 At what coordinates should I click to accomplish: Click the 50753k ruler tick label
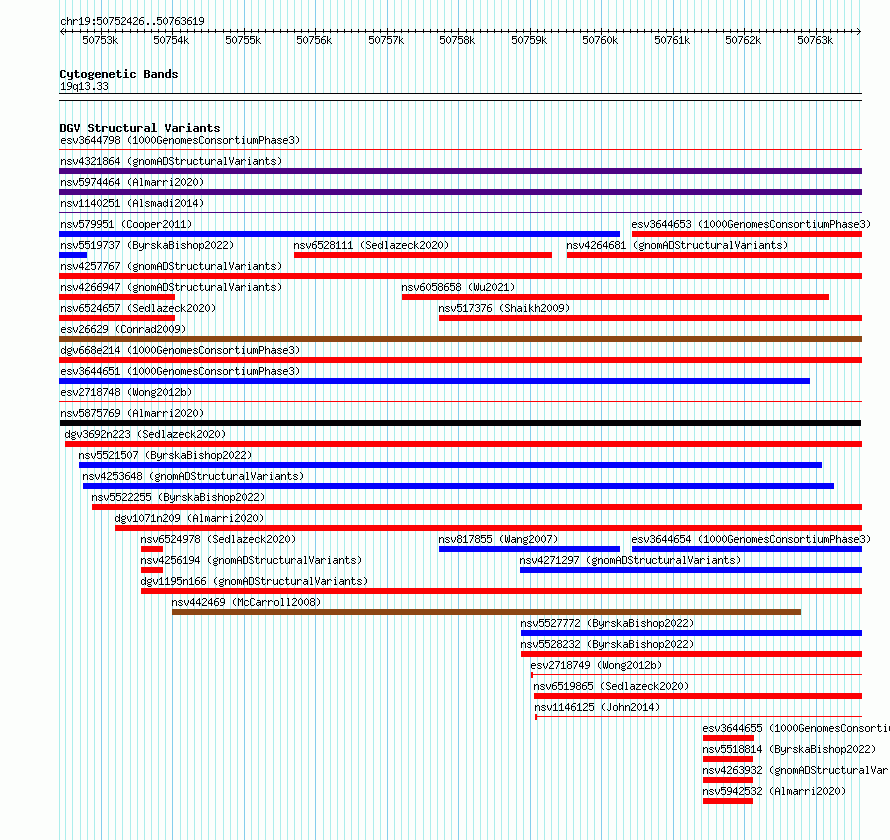(x=100, y=40)
